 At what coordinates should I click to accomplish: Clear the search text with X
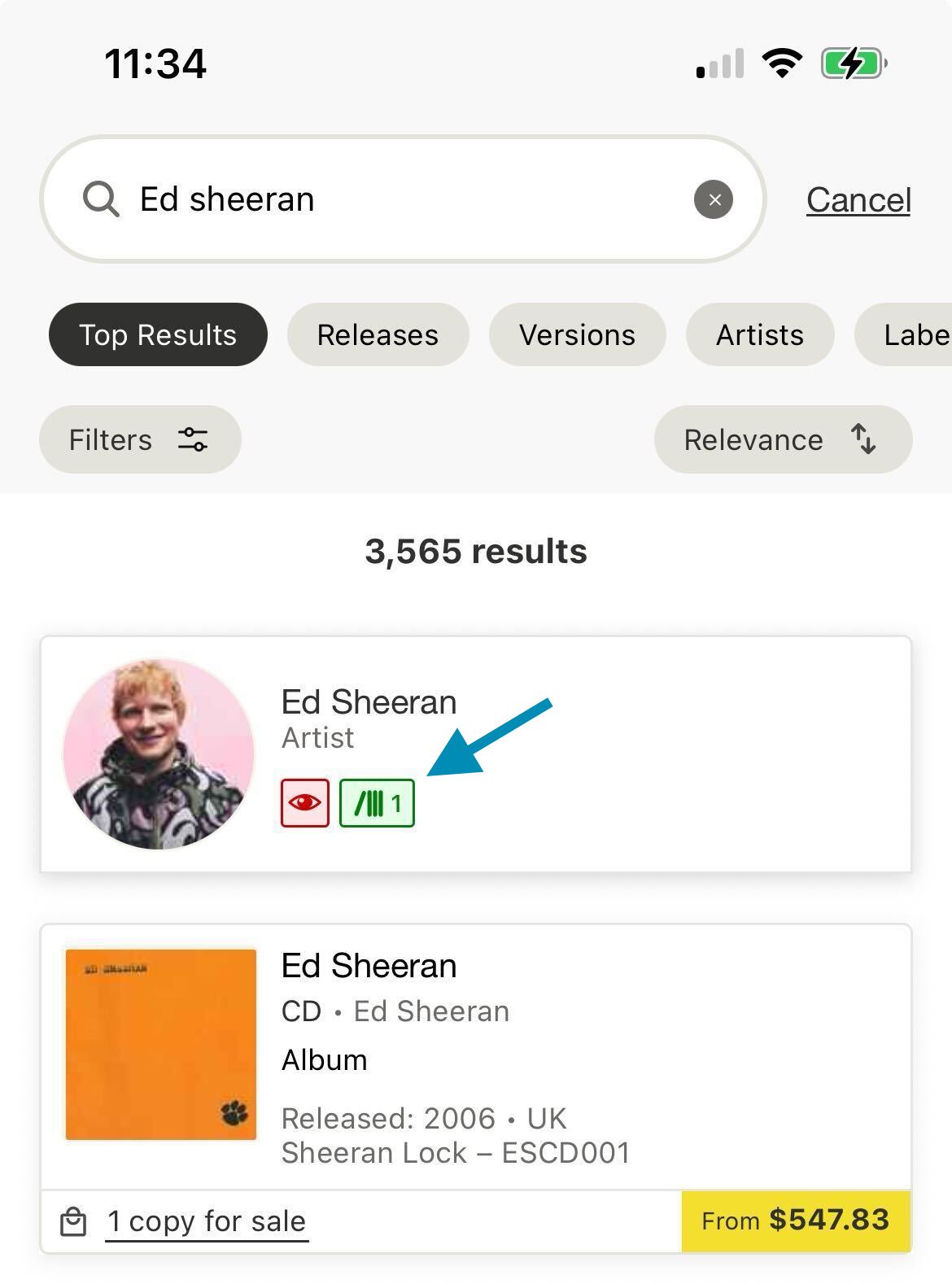coord(714,199)
